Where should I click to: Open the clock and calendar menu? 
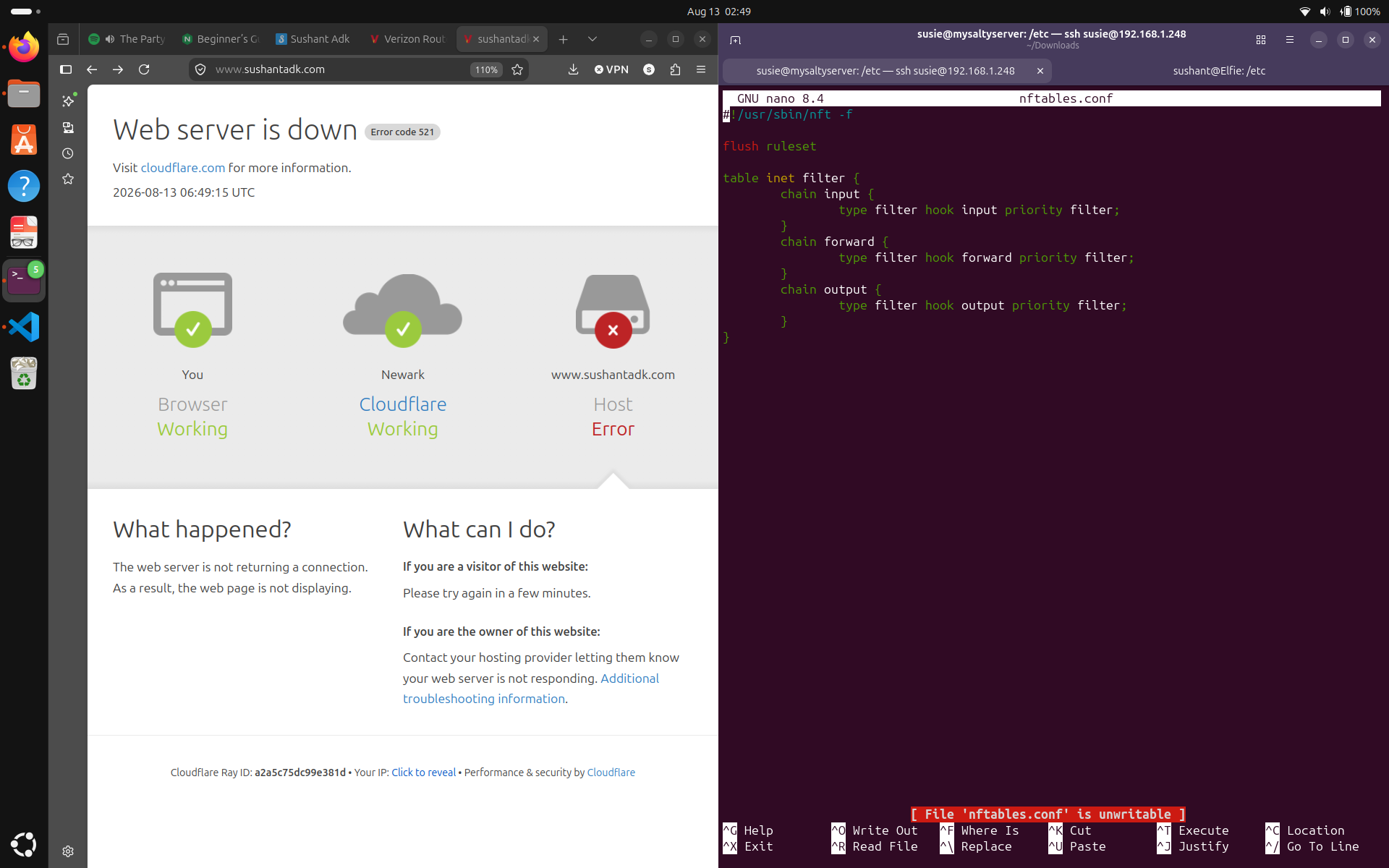(718, 12)
